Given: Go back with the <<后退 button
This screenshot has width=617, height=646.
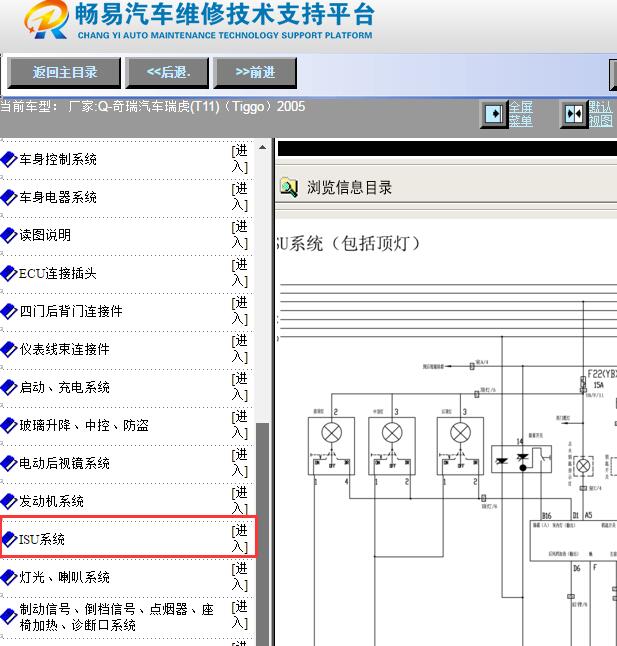Looking at the screenshot, I should 167,73.
